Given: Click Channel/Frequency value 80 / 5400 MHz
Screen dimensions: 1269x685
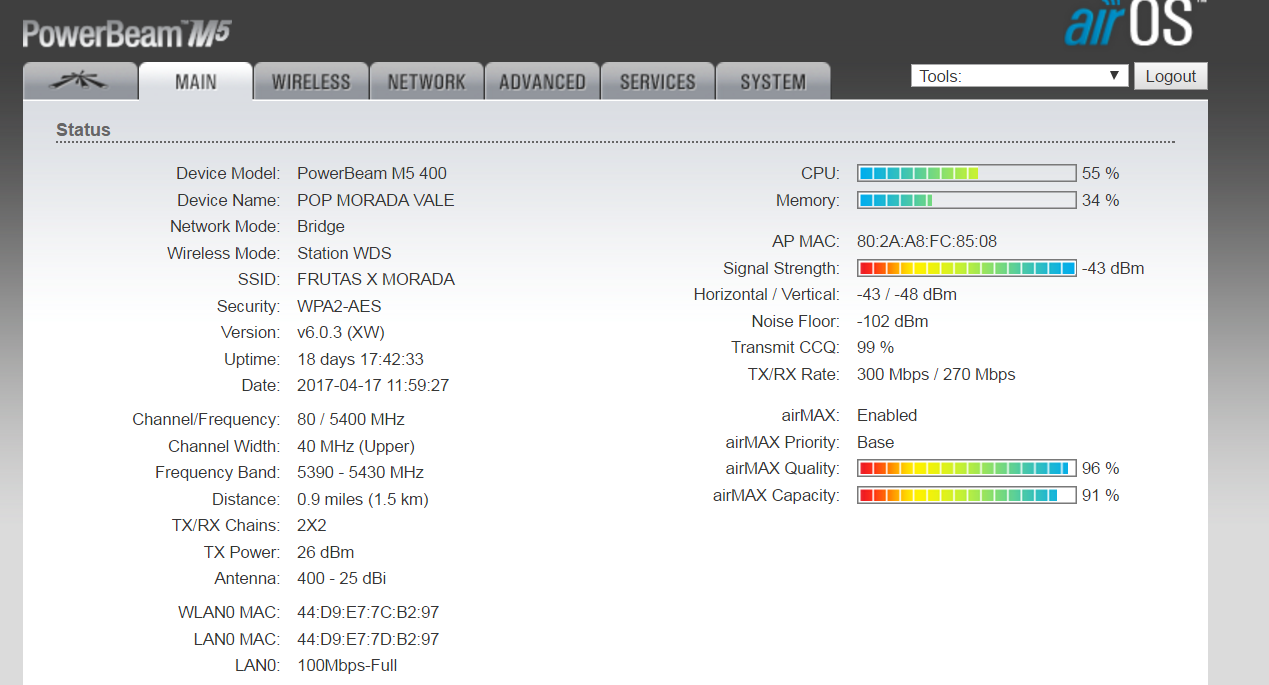Looking at the screenshot, I should [x=351, y=419].
